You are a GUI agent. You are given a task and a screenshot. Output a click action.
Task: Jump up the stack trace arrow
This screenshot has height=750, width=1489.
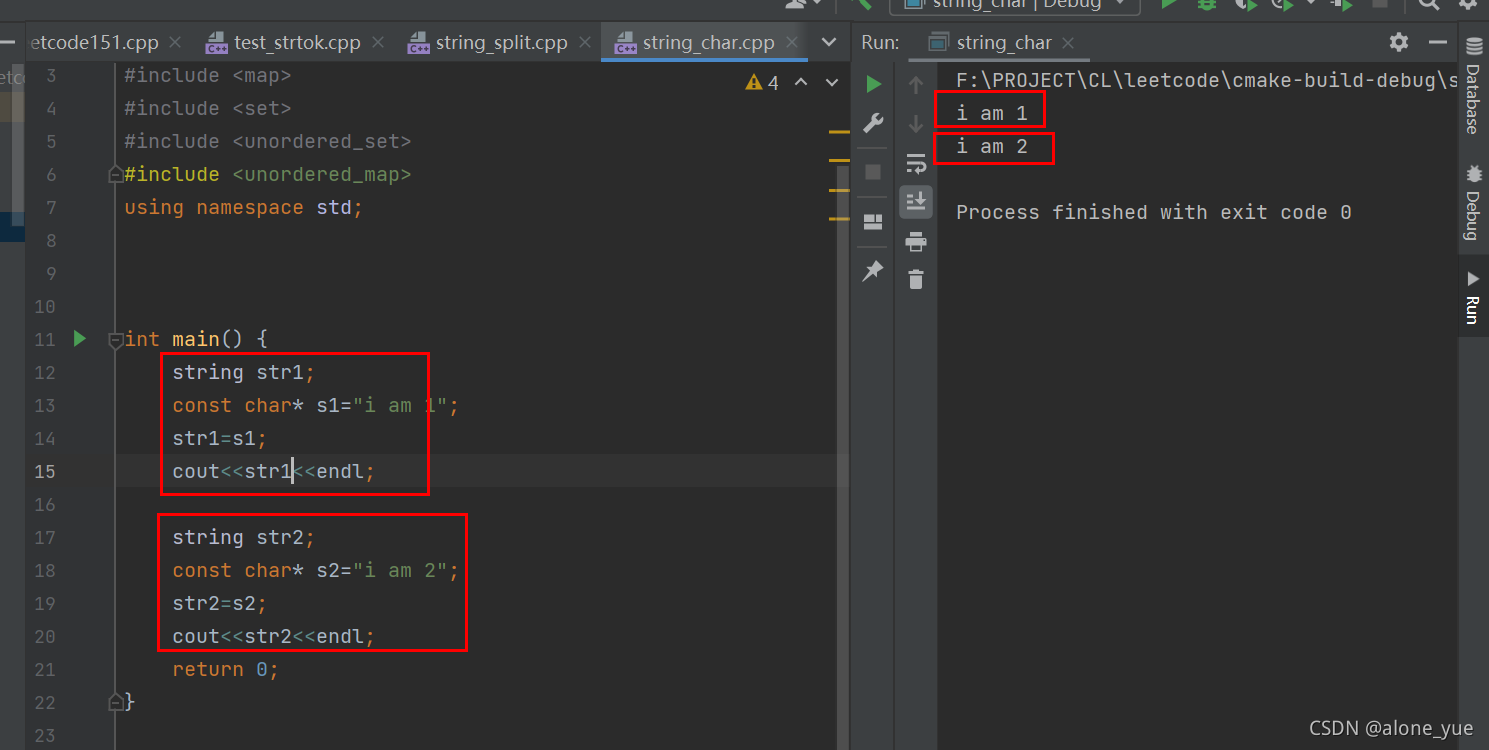pyautogui.click(x=915, y=85)
